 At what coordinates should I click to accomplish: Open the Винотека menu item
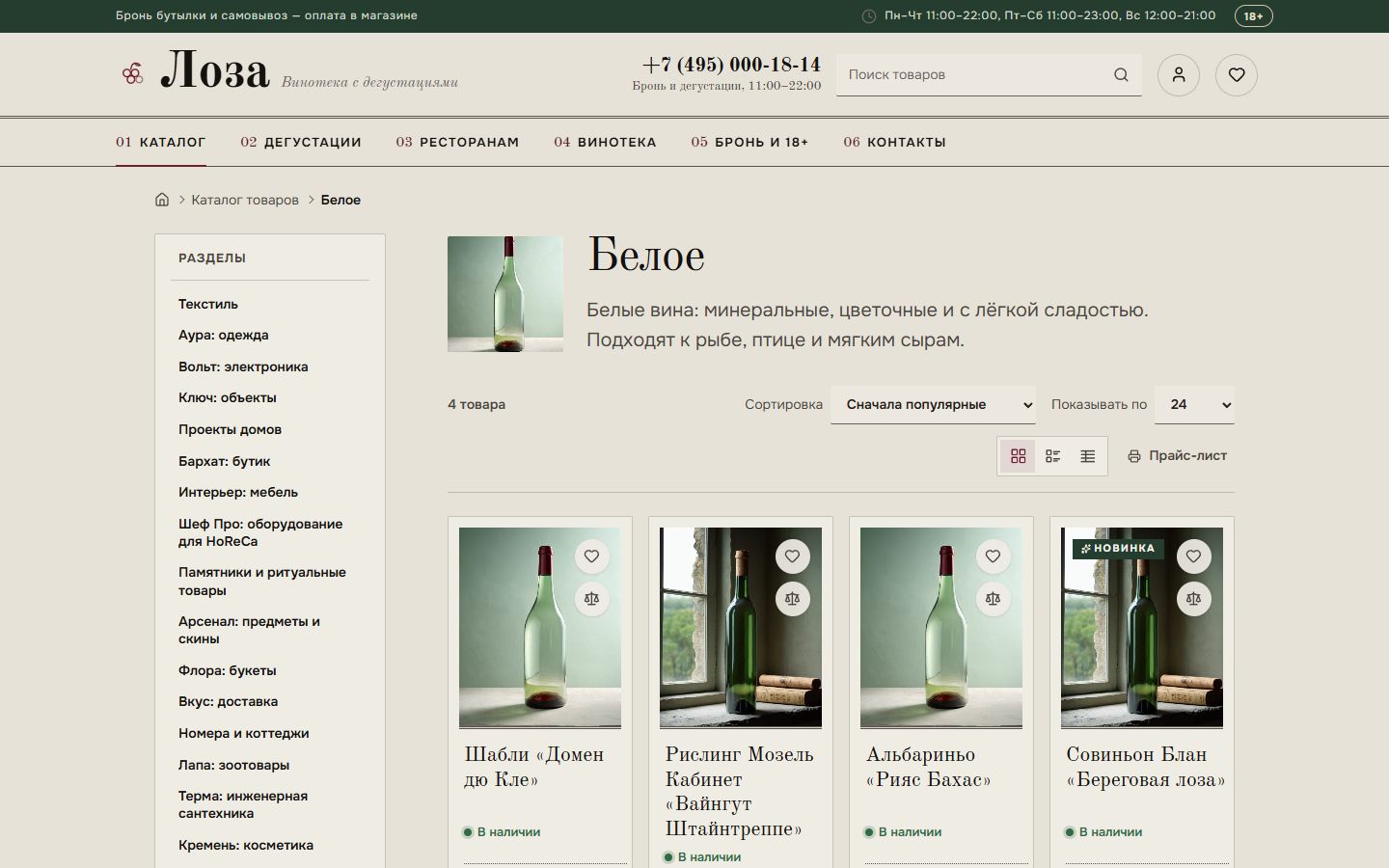(x=605, y=142)
